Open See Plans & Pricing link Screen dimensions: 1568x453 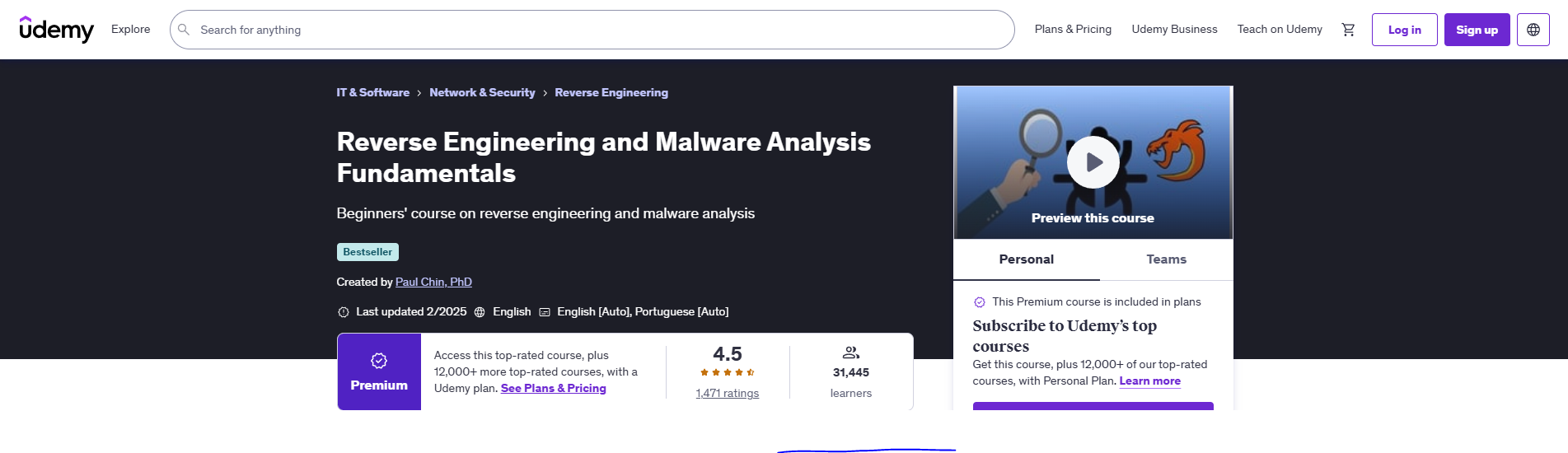tap(554, 388)
